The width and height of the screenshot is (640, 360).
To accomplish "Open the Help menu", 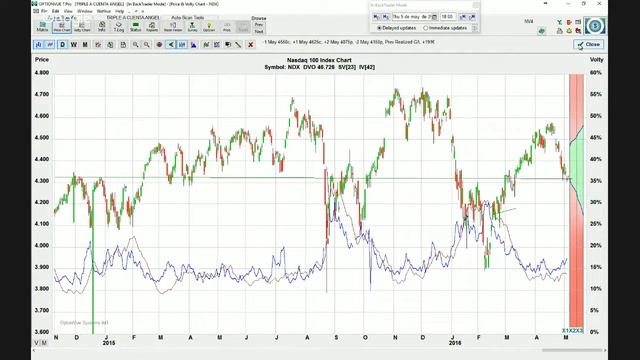I will point(120,11).
